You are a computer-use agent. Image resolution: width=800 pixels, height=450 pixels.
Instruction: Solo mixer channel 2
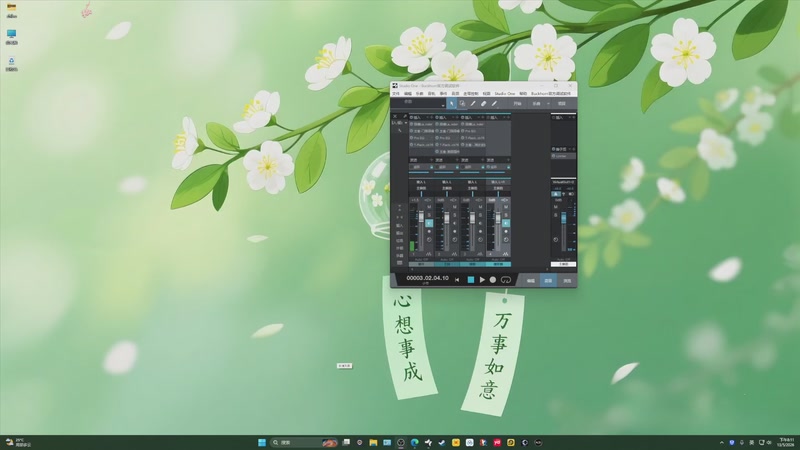pos(455,215)
